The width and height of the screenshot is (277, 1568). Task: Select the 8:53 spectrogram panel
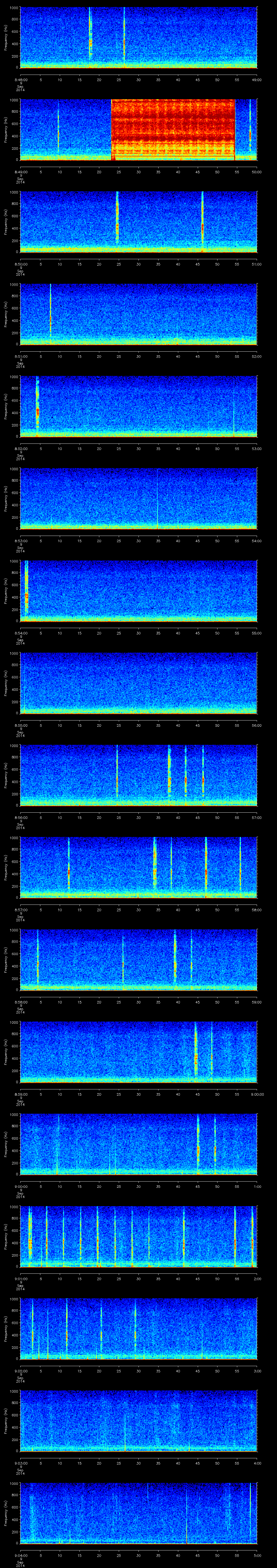138,498
